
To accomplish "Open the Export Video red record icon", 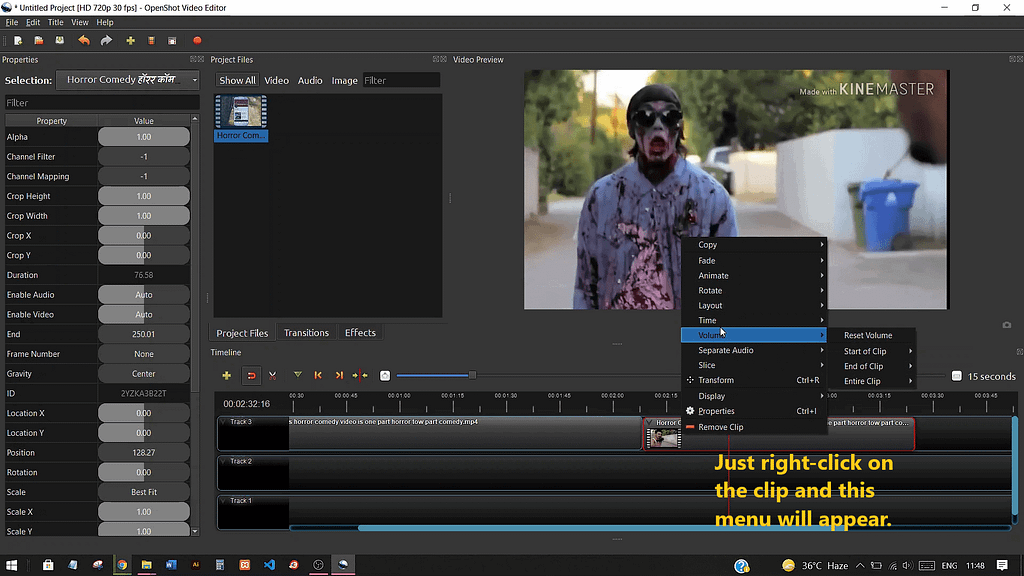I will coord(197,40).
